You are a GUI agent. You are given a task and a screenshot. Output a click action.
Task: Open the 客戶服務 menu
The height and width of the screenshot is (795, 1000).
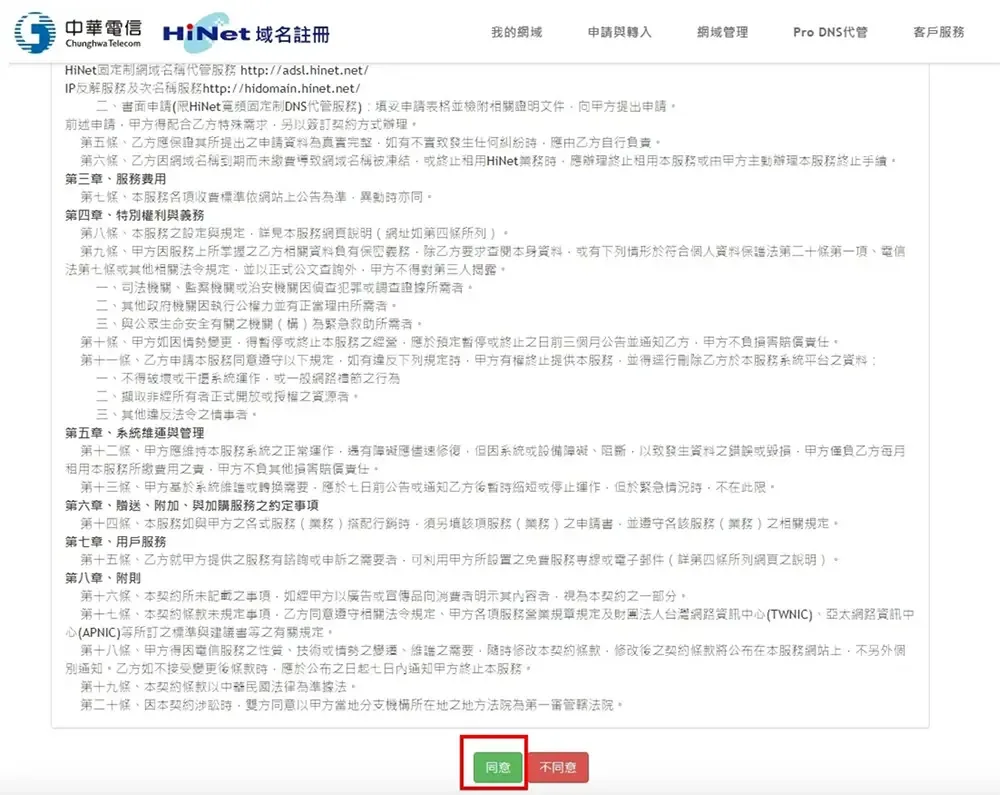tap(939, 32)
